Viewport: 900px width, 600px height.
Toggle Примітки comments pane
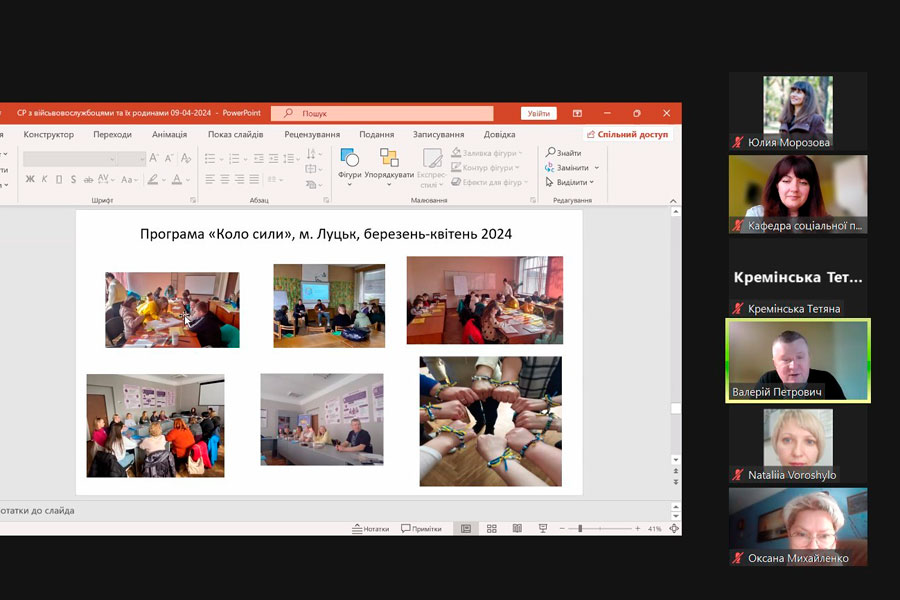[421, 528]
